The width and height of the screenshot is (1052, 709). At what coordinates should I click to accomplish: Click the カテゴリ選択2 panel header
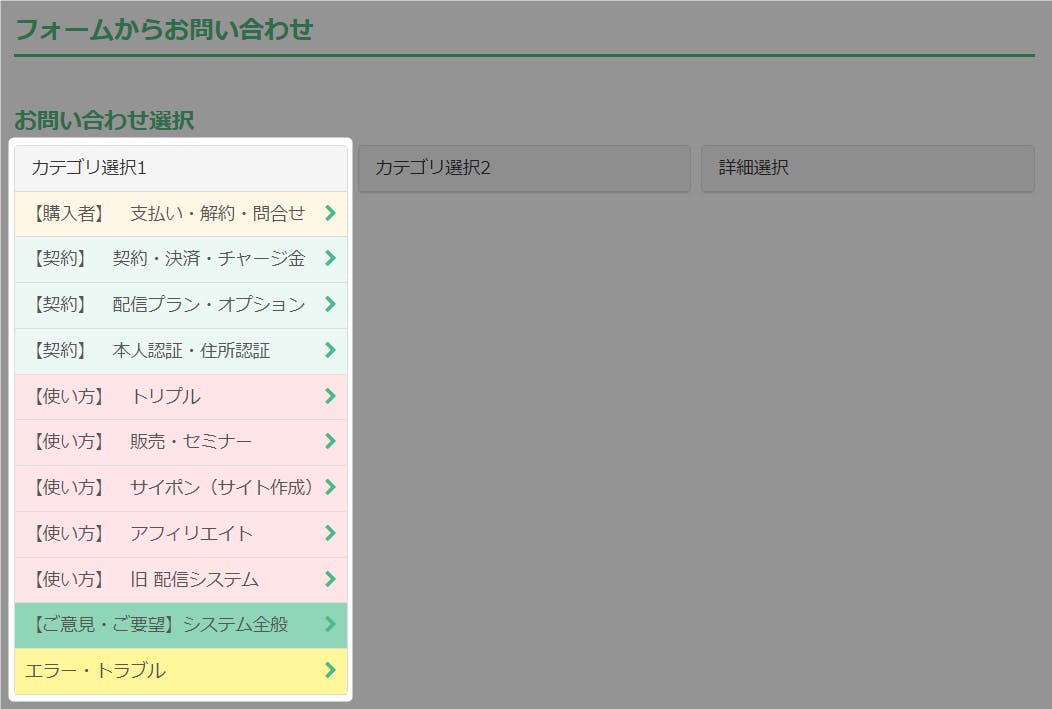[x=524, y=168]
